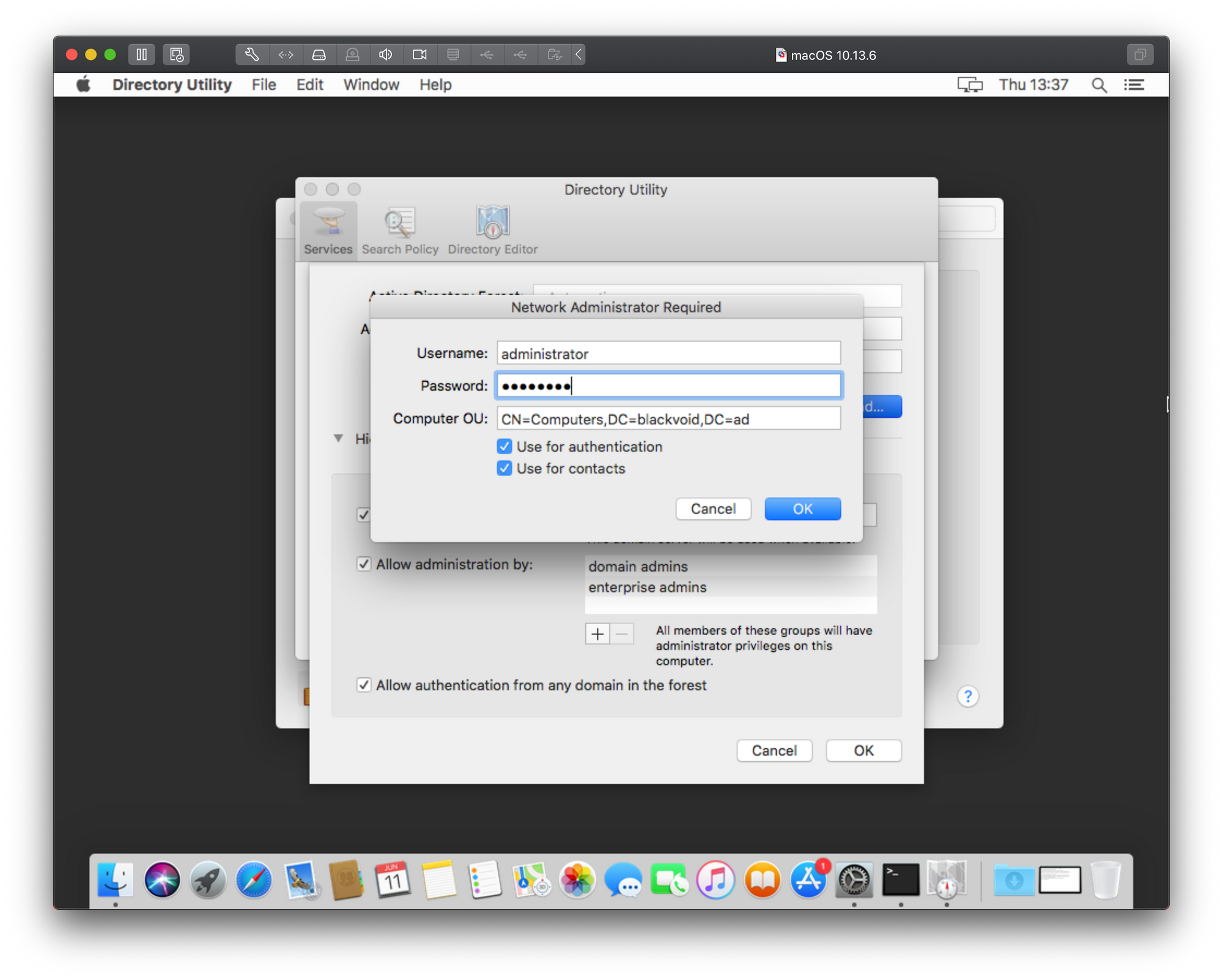The width and height of the screenshot is (1223, 980).
Task: Click the Computer OU text field
Action: pyautogui.click(x=668, y=419)
